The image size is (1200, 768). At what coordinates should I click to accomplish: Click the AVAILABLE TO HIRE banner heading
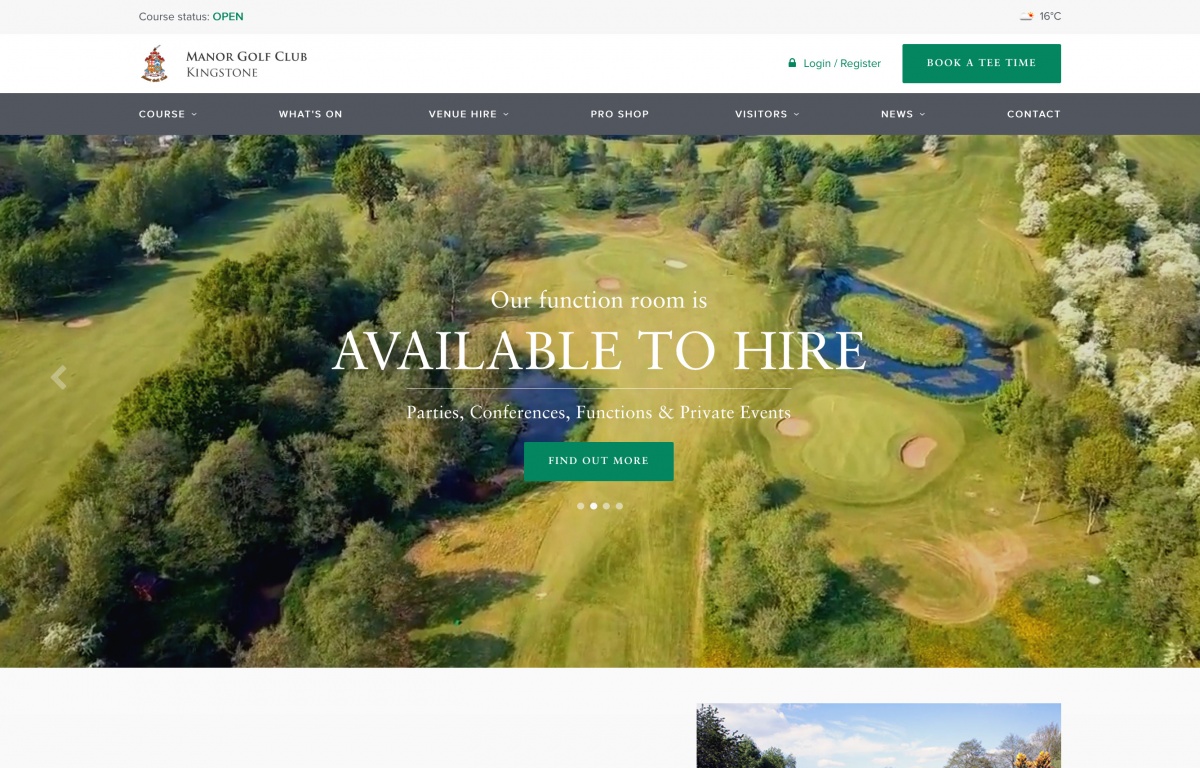click(597, 350)
